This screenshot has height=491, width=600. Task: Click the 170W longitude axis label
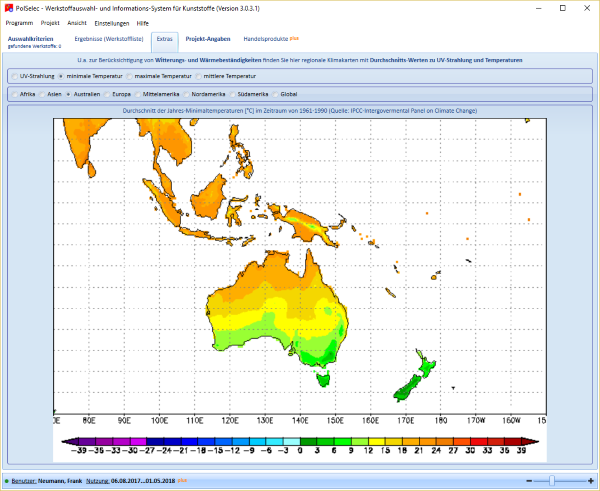pos(476,421)
